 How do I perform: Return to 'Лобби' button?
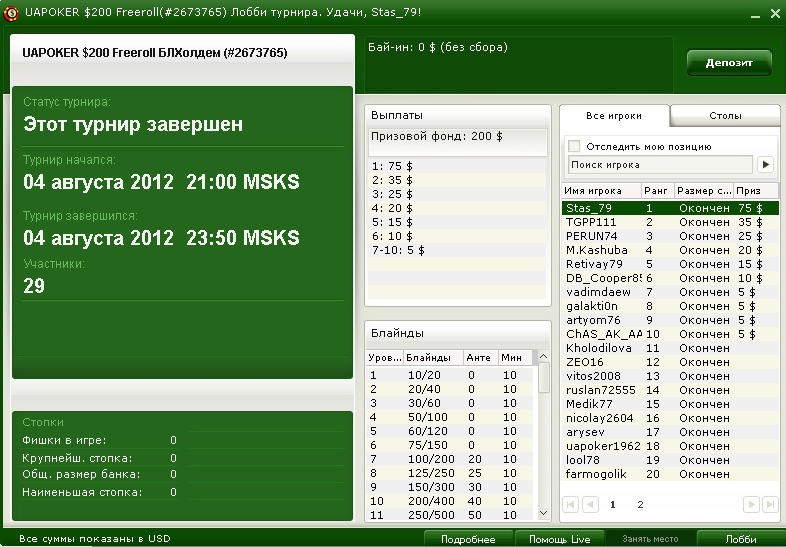pyautogui.click(x=741, y=539)
